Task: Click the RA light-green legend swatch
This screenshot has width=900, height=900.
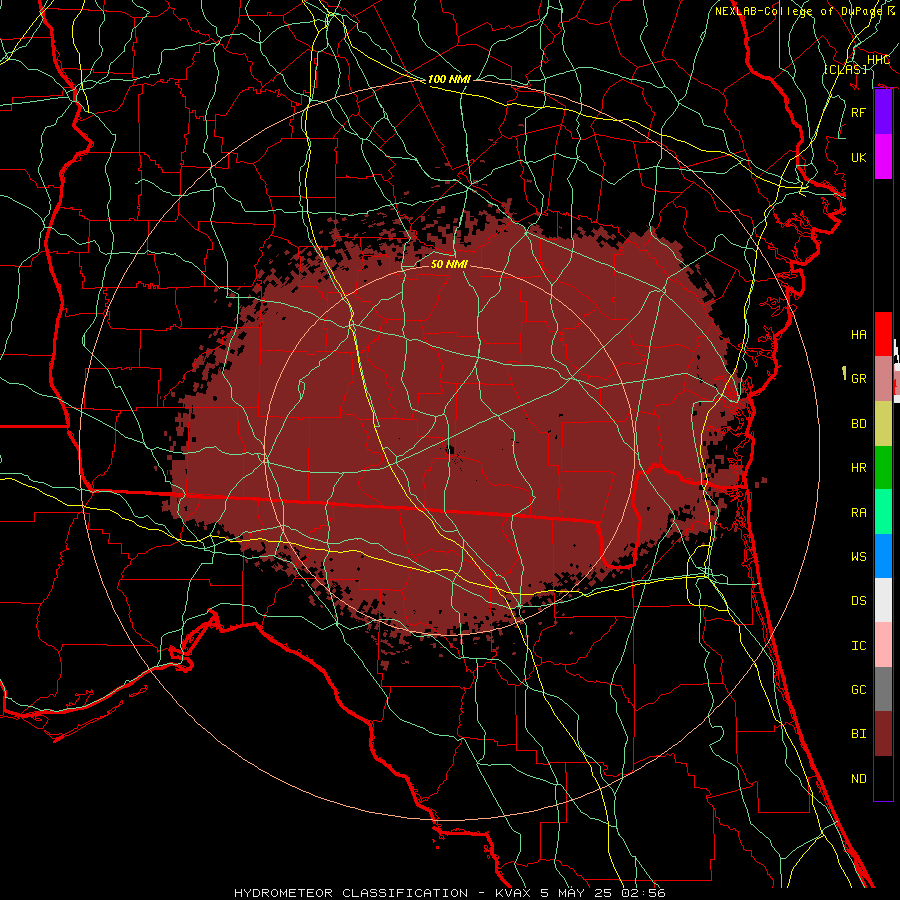Action: [883, 512]
